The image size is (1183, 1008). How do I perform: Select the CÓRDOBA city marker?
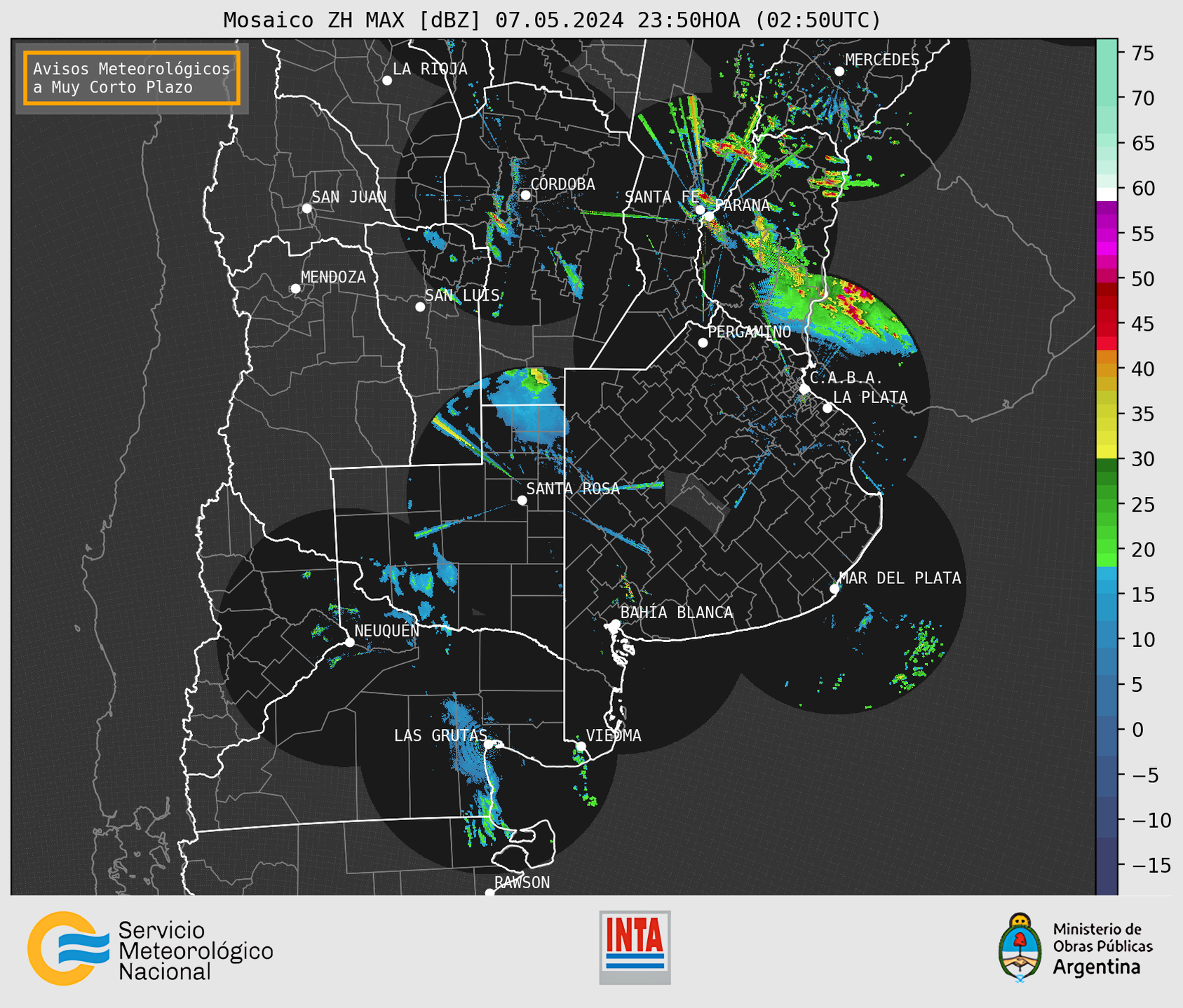pyautogui.click(x=525, y=195)
